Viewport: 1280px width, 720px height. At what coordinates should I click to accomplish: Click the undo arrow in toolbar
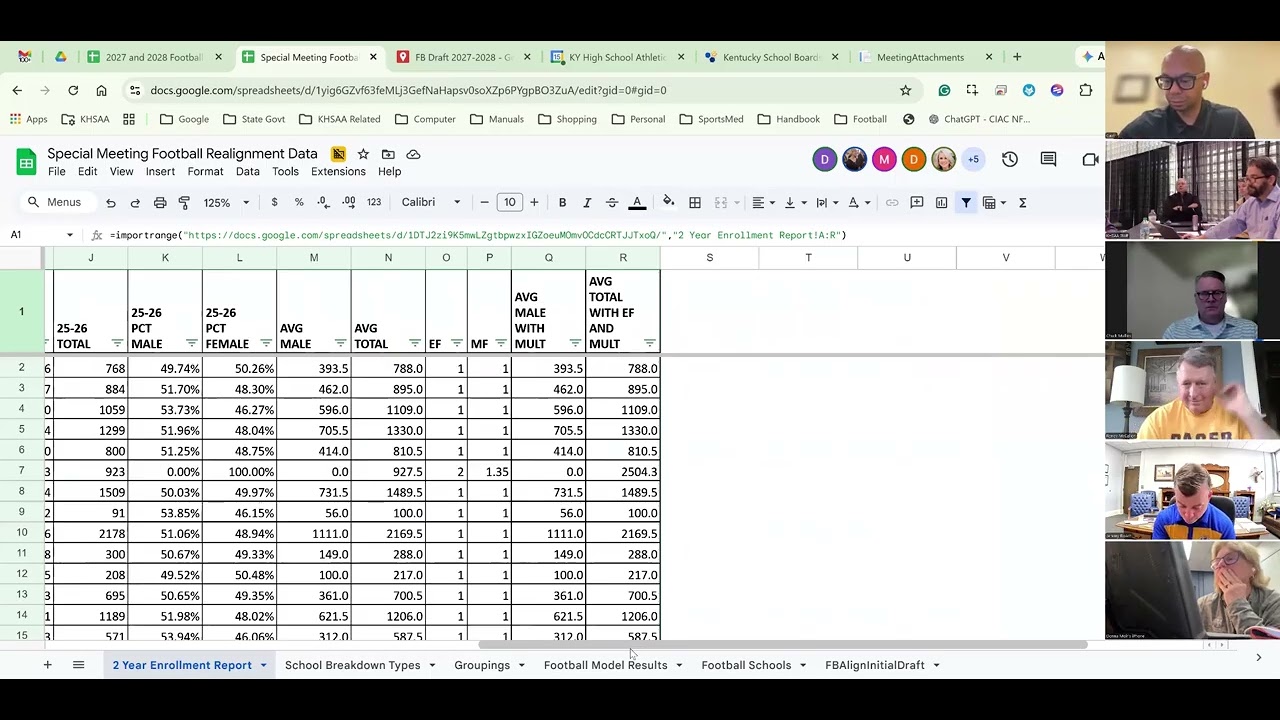tap(111, 203)
